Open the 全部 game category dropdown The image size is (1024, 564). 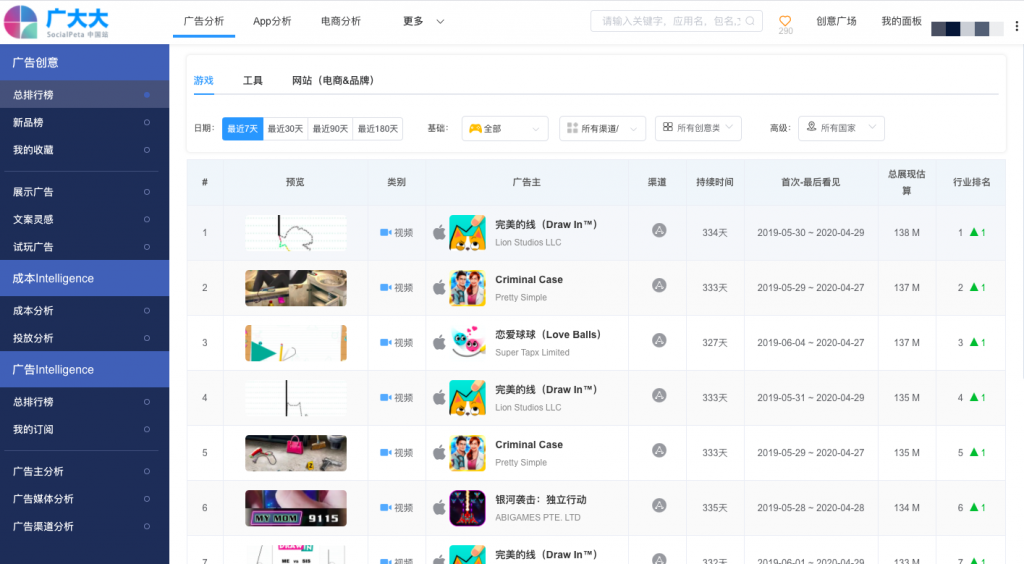tap(505, 129)
